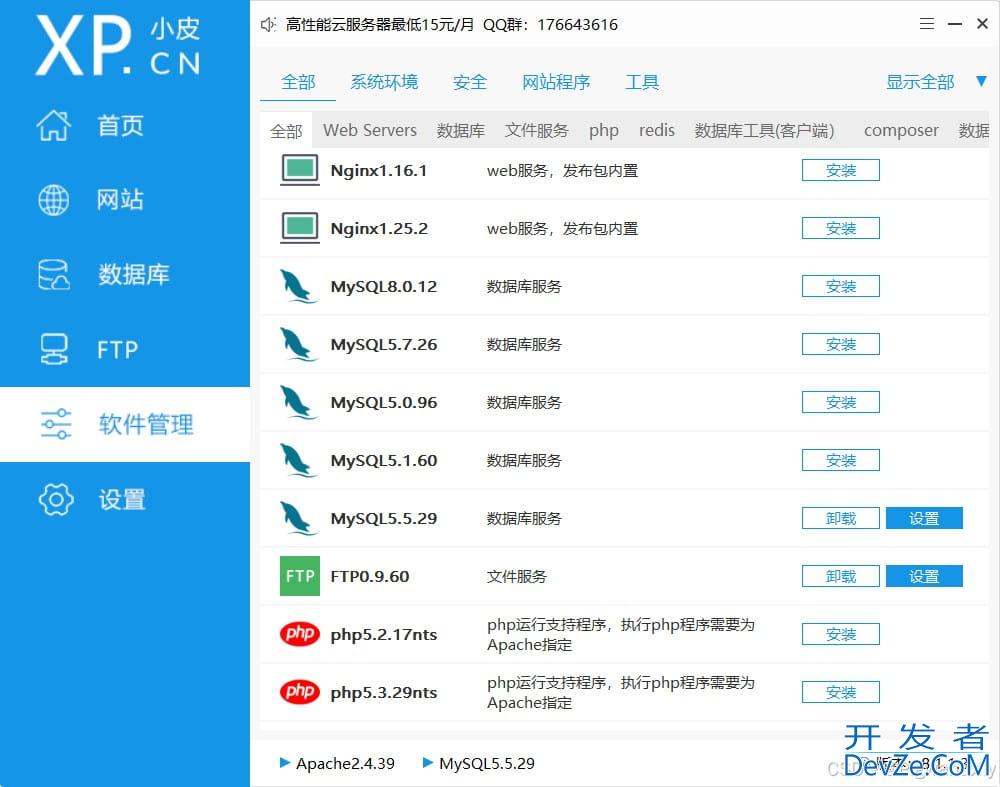
Task: Switch to the 系统环境 tab
Action: (384, 82)
